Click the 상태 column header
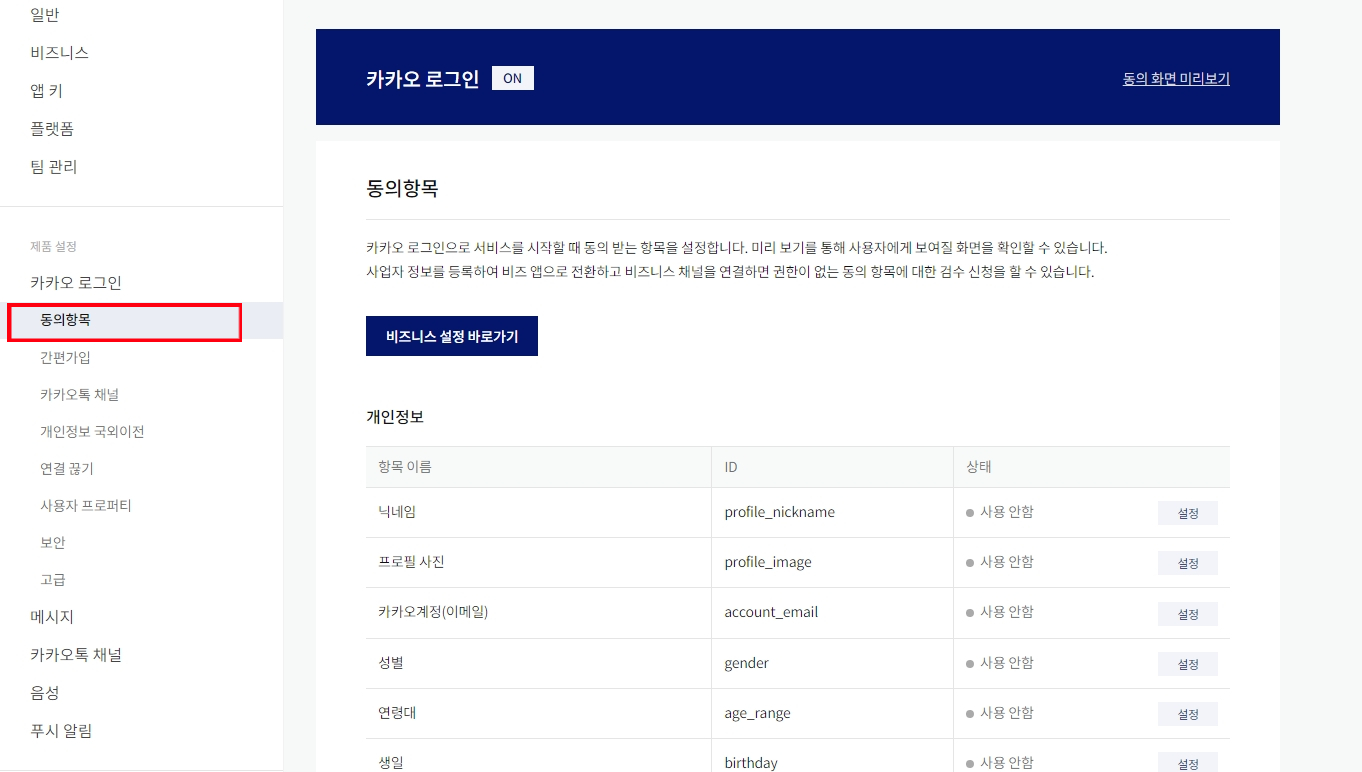 [979, 467]
